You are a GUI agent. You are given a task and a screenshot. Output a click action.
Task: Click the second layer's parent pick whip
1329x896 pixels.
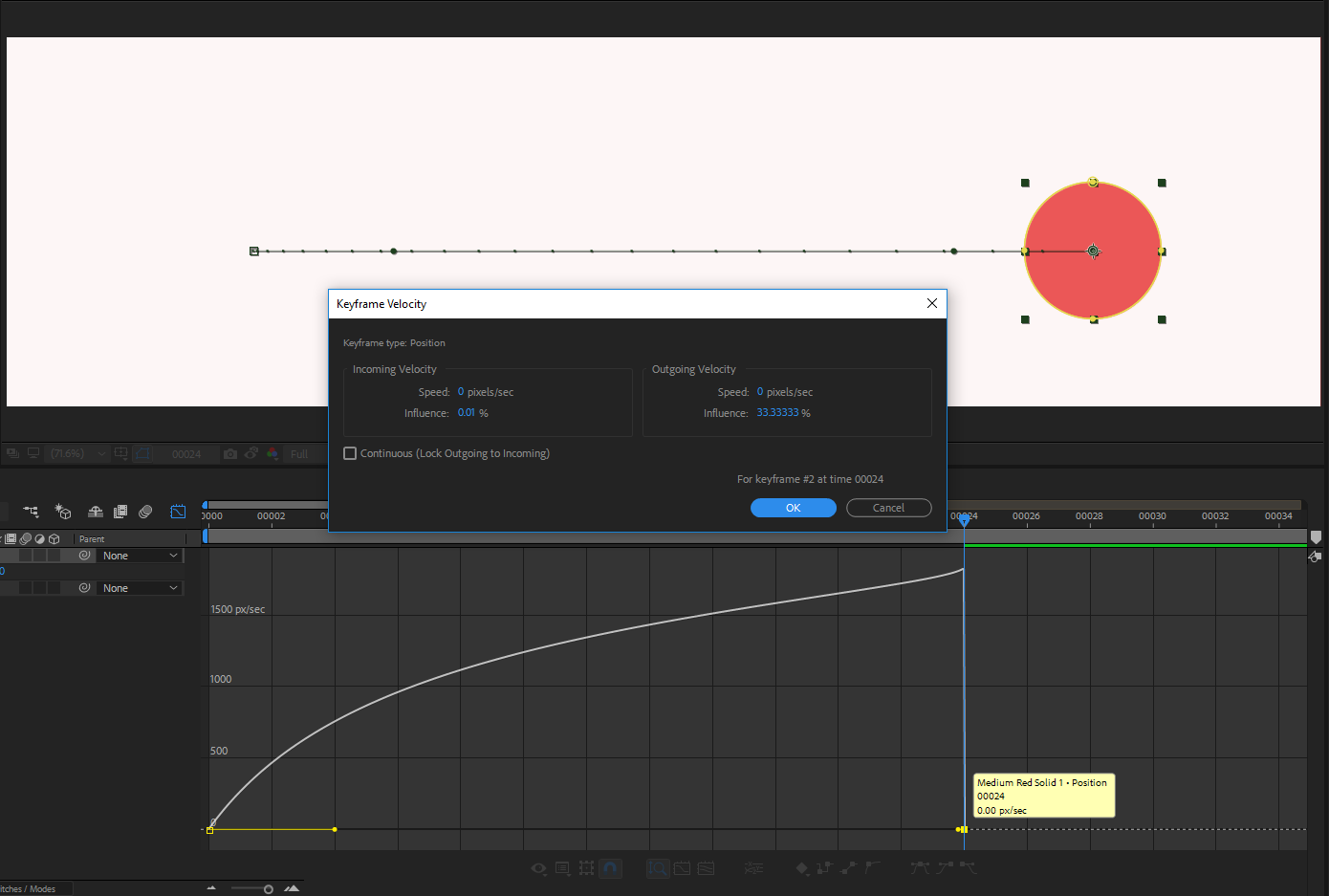pyautogui.click(x=84, y=588)
